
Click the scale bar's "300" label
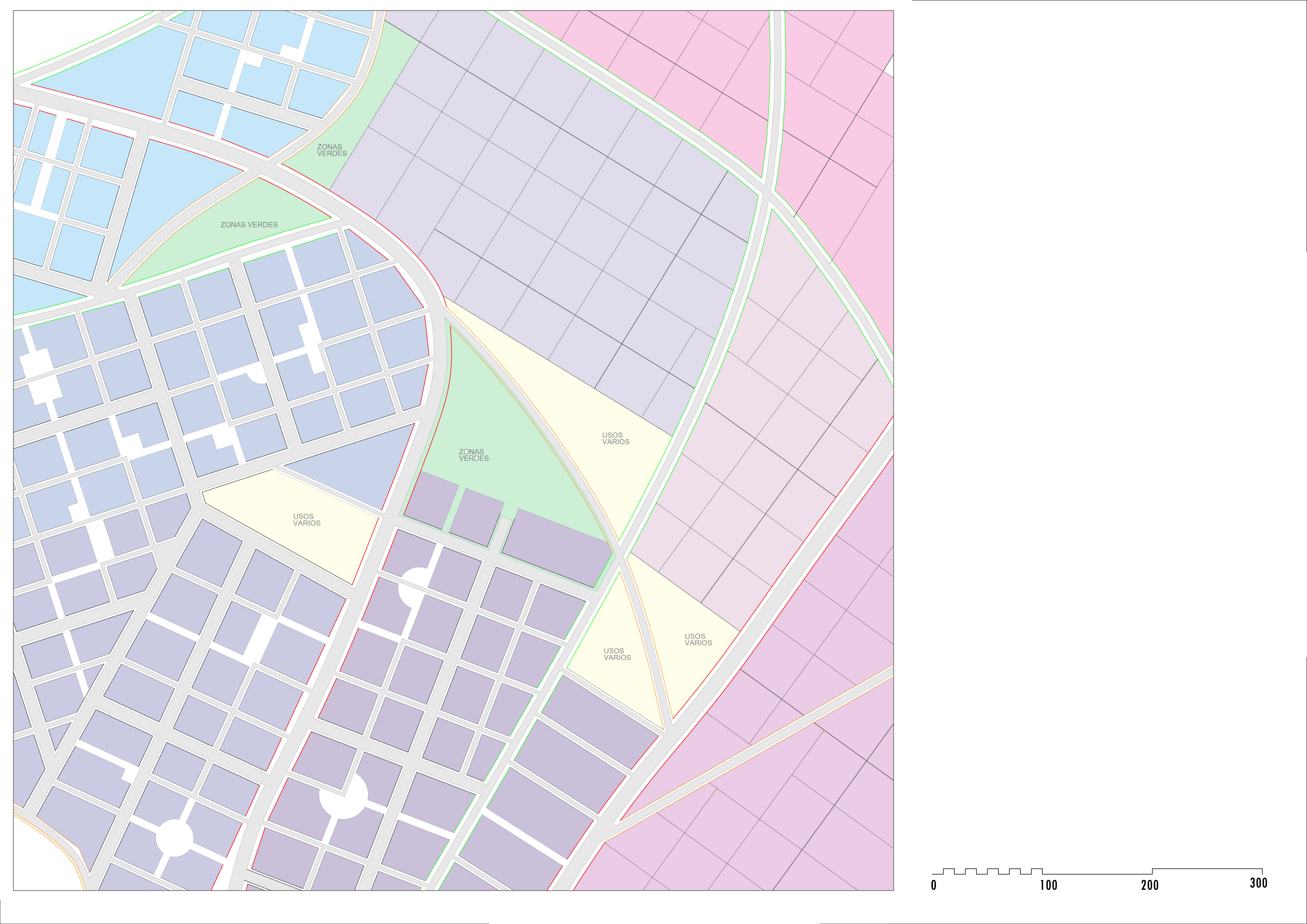pyautogui.click(x=1259, y=883)
